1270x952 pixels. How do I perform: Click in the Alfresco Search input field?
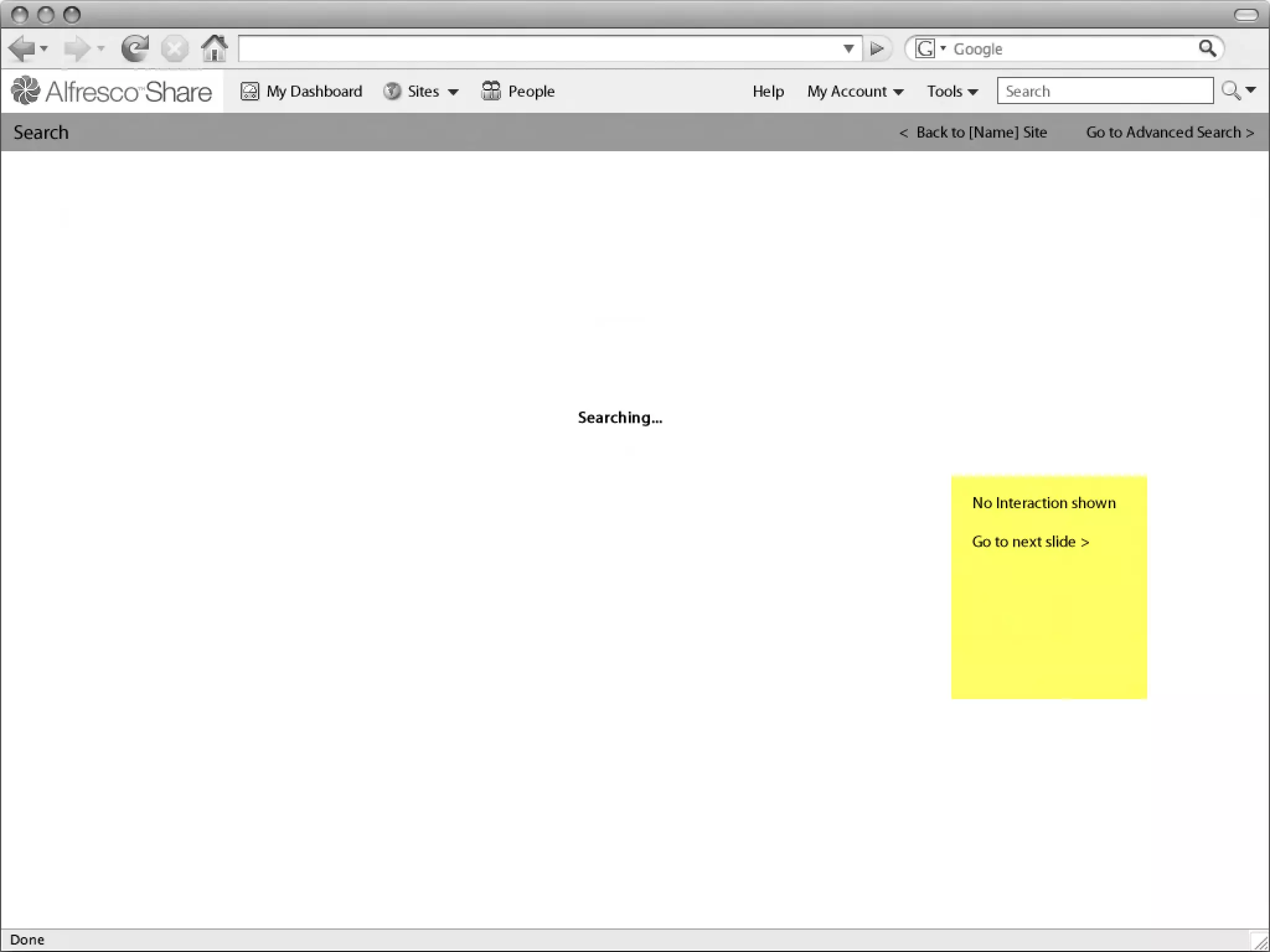(x=1104, y=91)
